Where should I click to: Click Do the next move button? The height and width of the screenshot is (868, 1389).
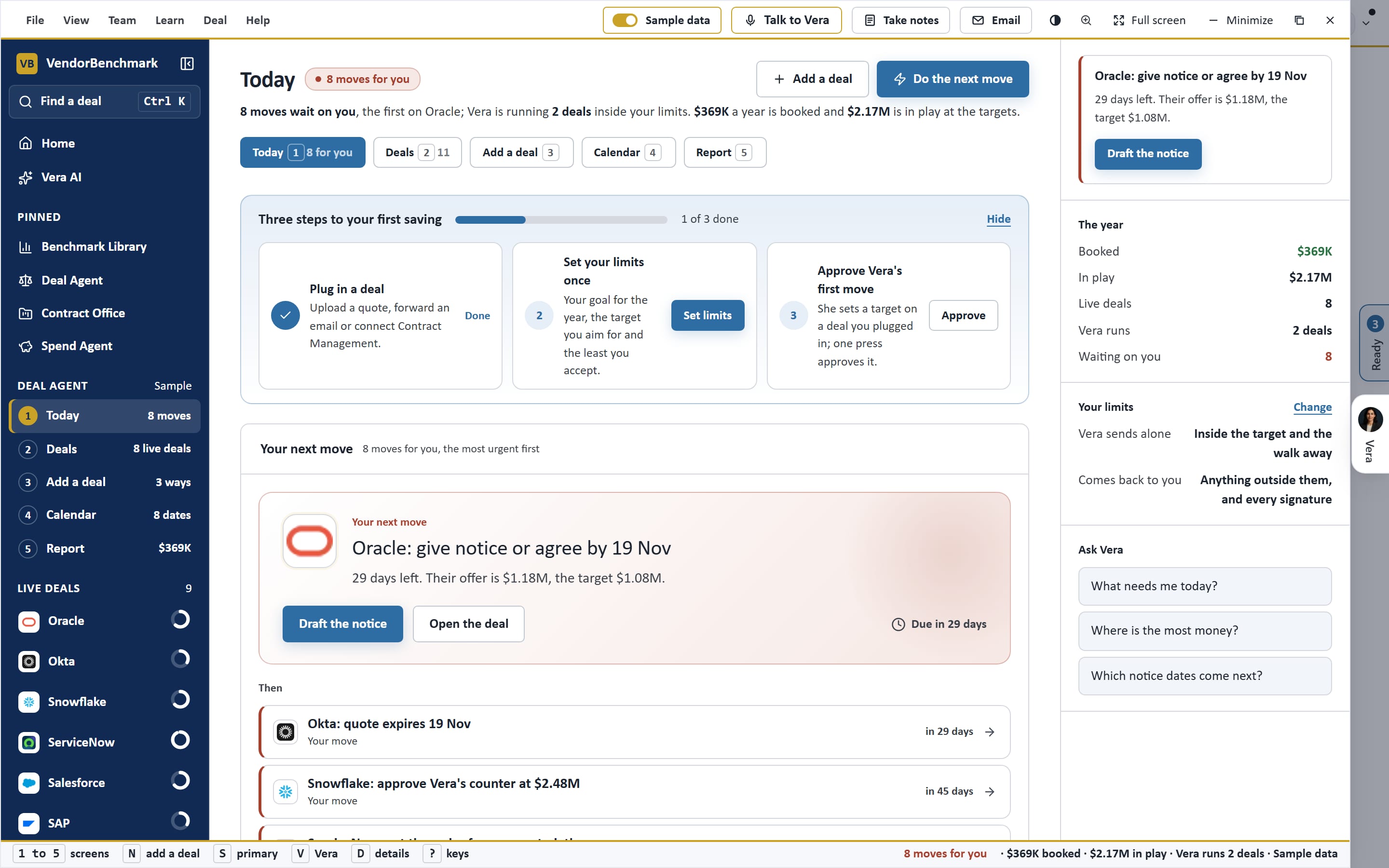tap(952, 79)
